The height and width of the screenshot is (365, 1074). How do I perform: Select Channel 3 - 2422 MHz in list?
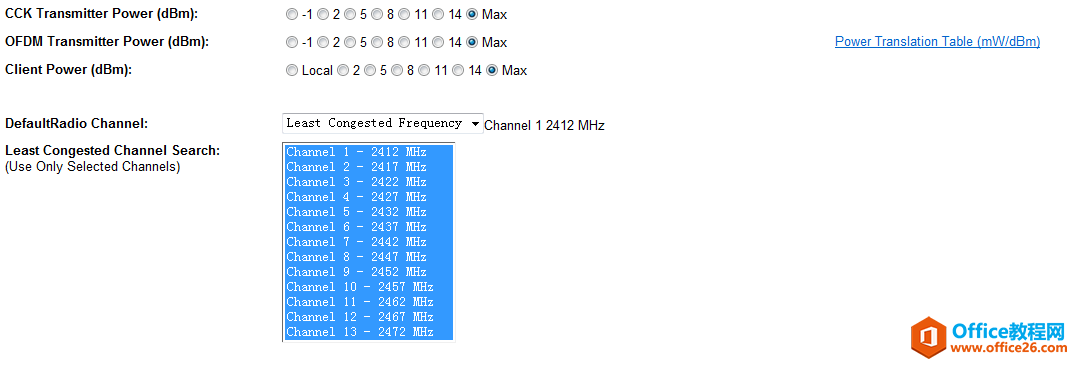[369, 181]
